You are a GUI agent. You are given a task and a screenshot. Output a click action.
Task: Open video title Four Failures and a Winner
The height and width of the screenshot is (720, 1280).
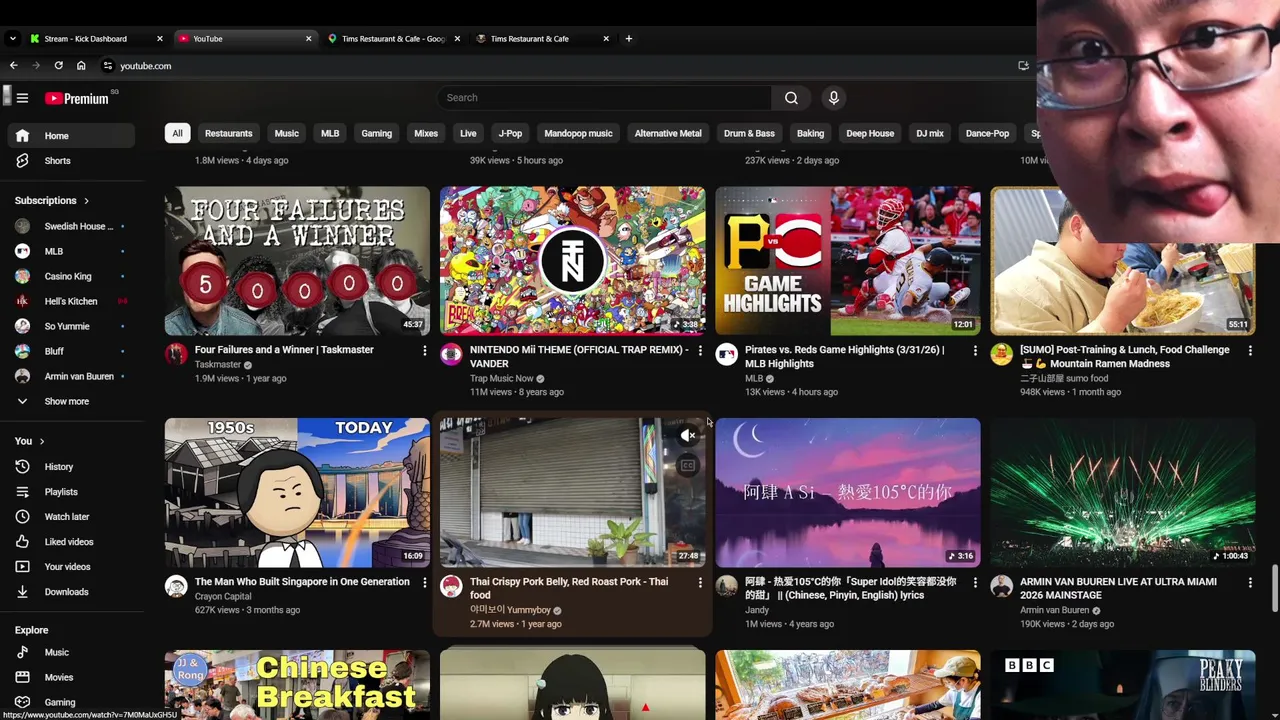[284, 350]
